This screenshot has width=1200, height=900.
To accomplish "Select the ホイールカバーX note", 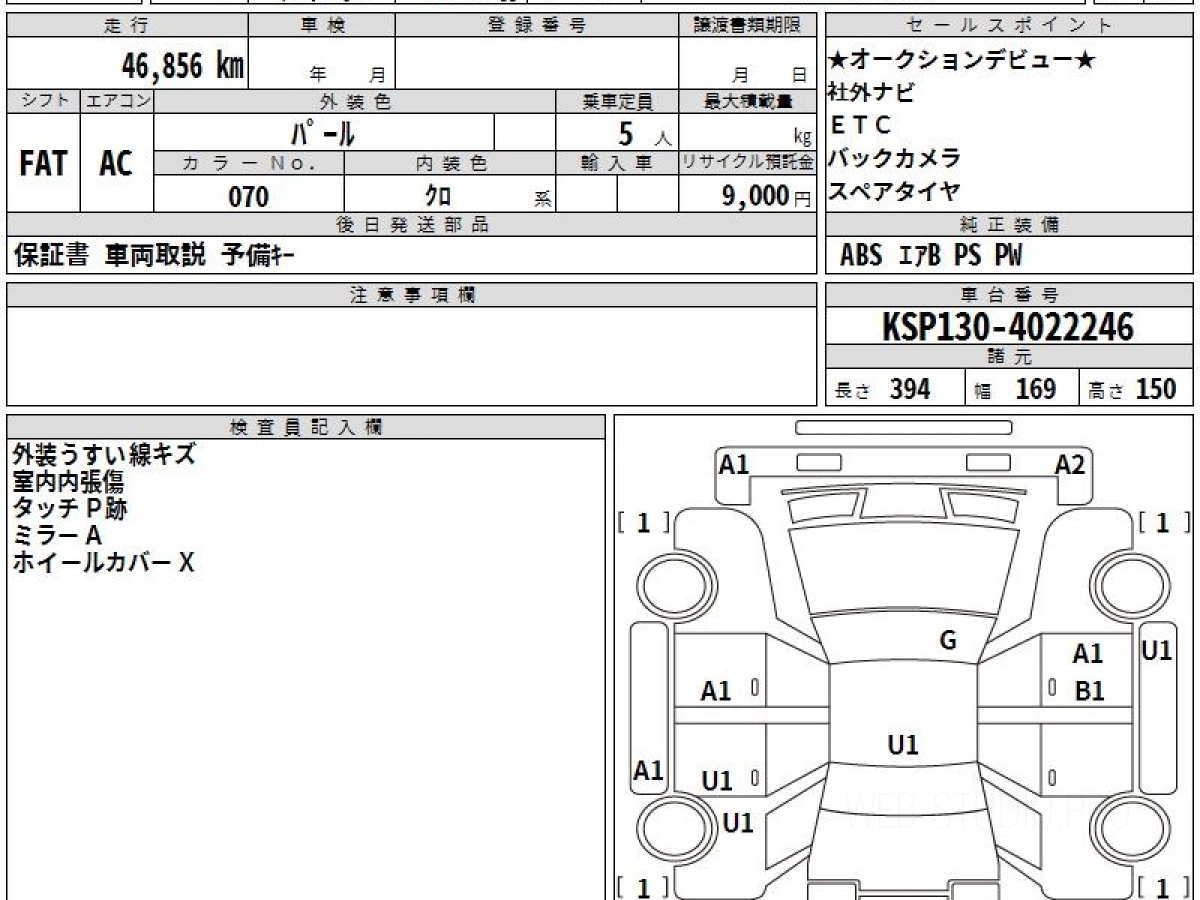I will [x=103, y=562].
